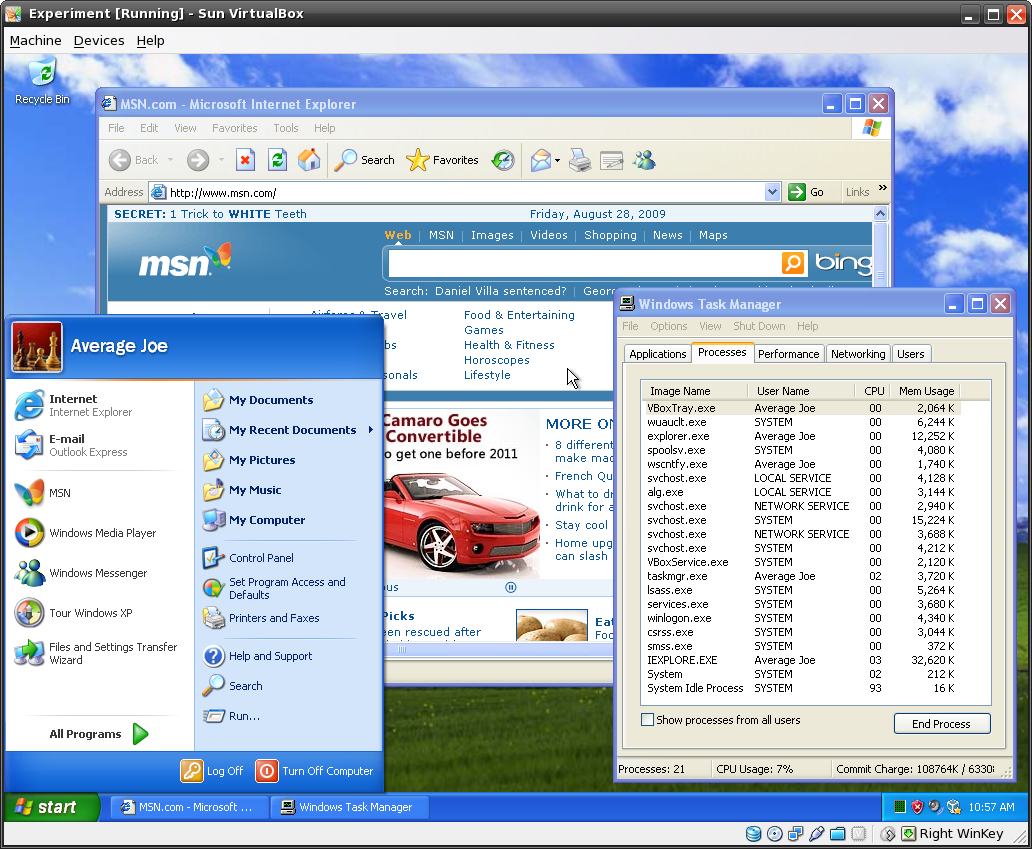Screen dimensions: 1032x849
Task: Switch to the Applications tab
Action: pos(658,354)
